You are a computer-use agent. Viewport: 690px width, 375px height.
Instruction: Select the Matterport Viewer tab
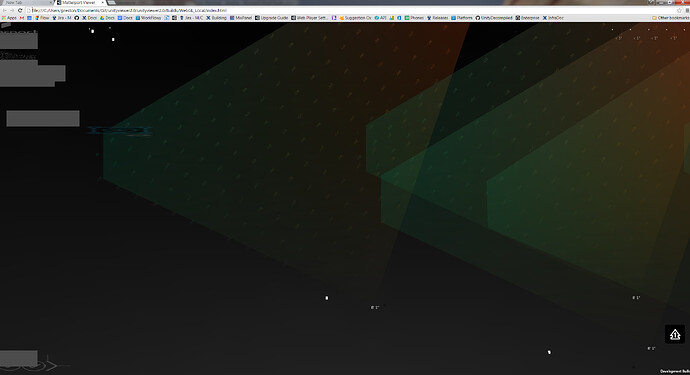pyautogui.click(x=81, y=3)
